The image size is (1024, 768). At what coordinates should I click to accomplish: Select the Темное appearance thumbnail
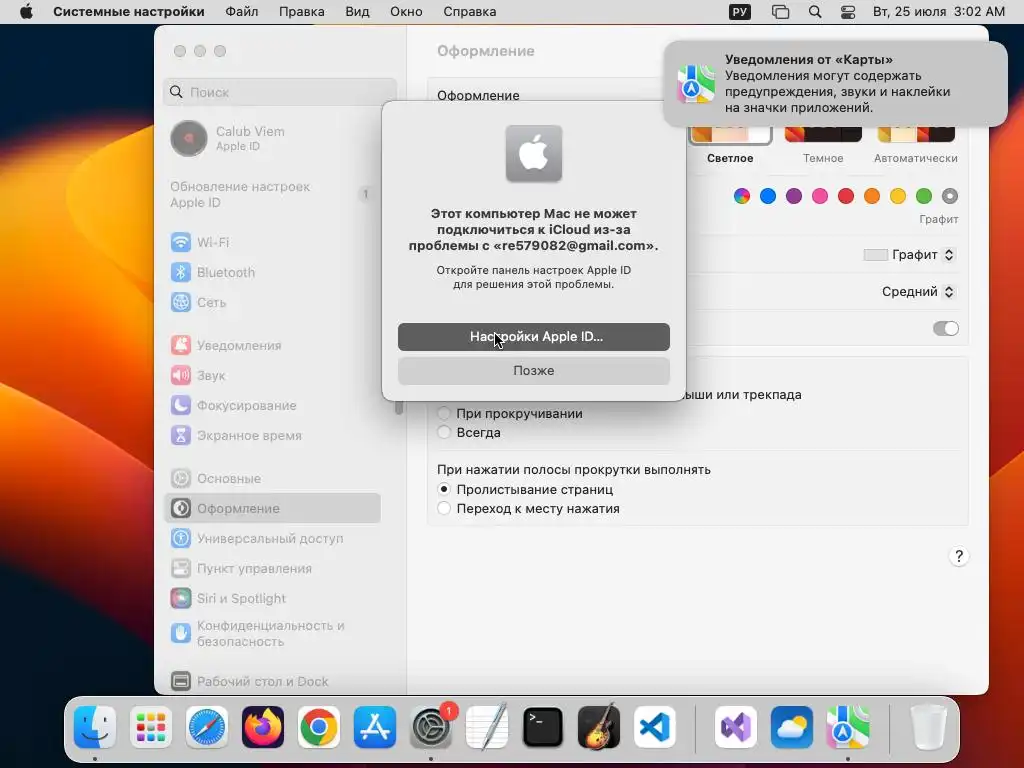[x=823, y=134]
